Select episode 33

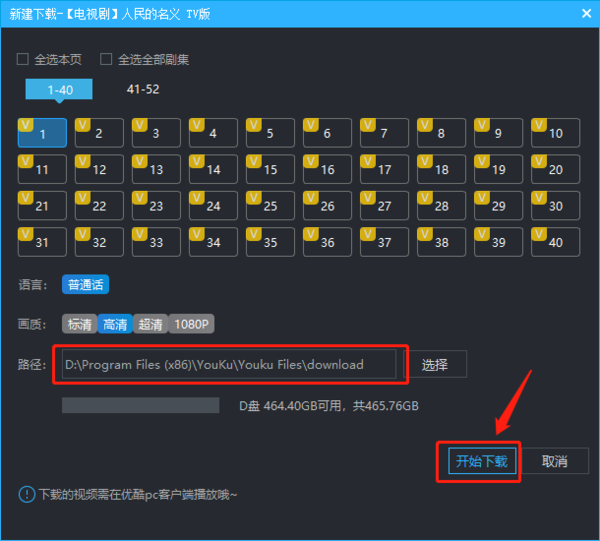click(156, 242)
